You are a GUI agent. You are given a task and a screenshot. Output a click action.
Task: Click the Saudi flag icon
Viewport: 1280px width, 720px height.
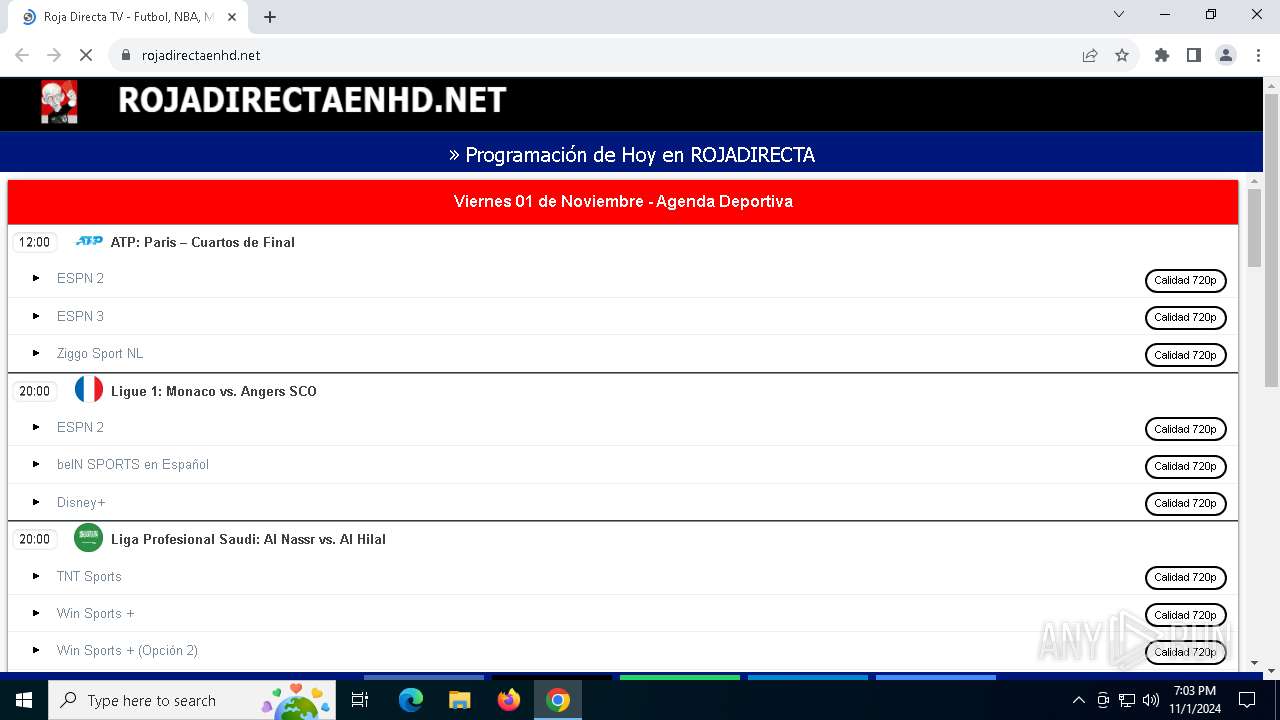89,538
